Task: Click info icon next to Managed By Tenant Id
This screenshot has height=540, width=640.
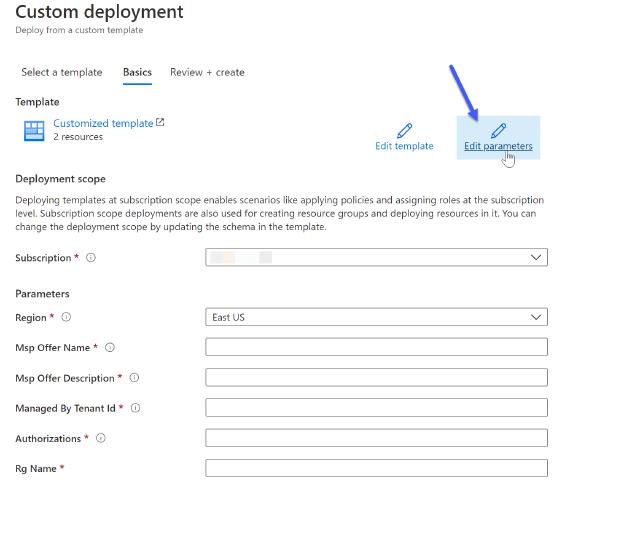Action: coord(135,408)
